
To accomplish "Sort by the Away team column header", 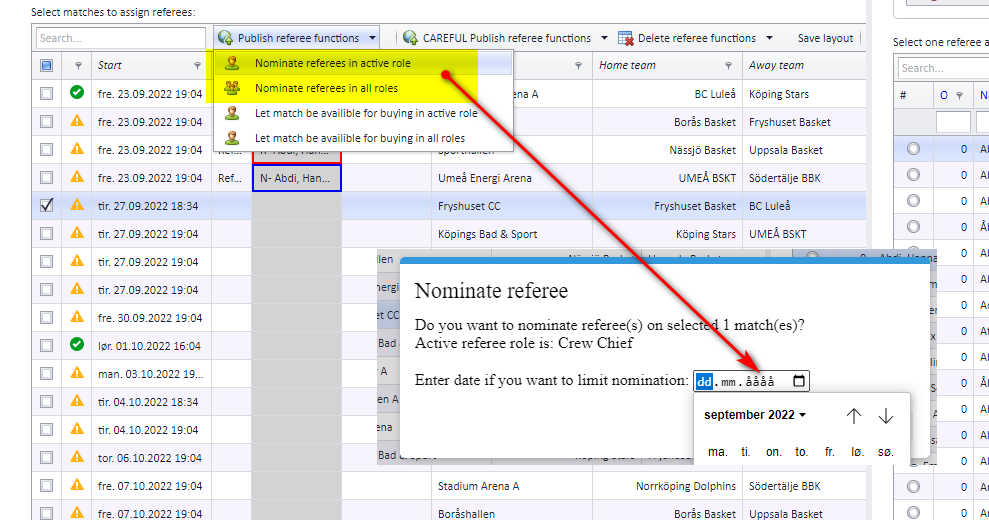I will [776, 66].
